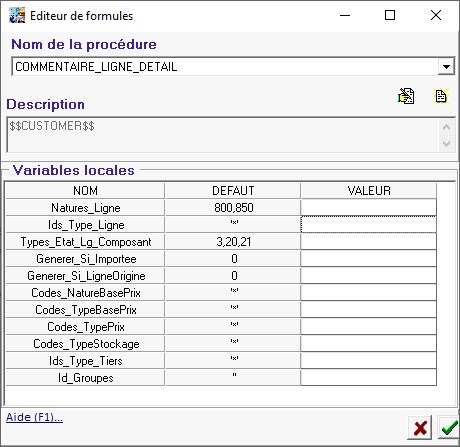Select the Generer_Si_Importee row name
The width and height of the screenshot is (460, 447).
tap(85, 259)
